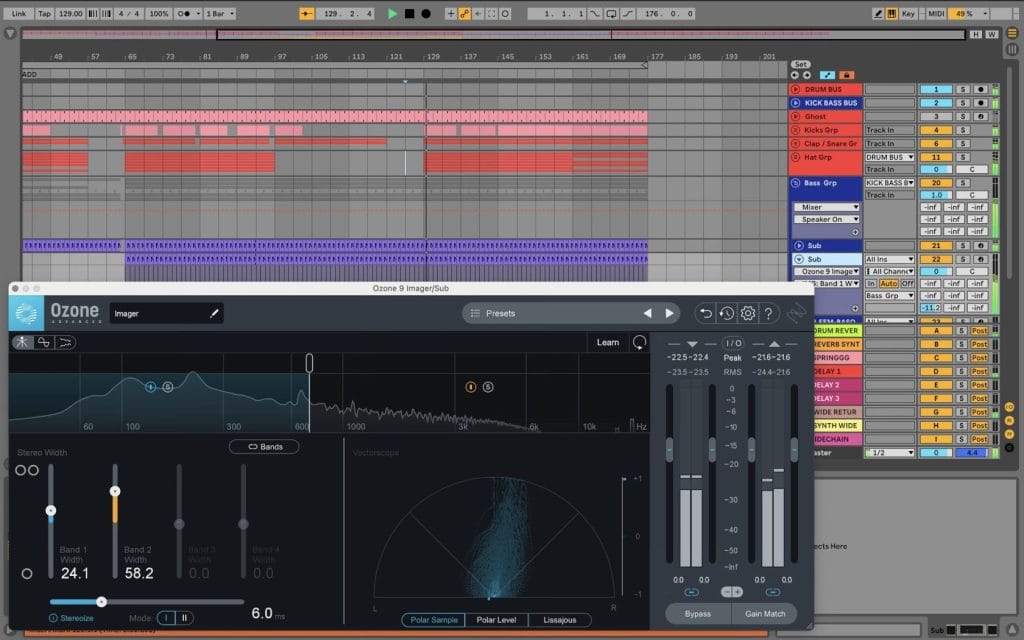The height and width of the screenshot is (640, 1024).
Task: Switch vectorscope to Polar Level tab
Action: [496, 620]
